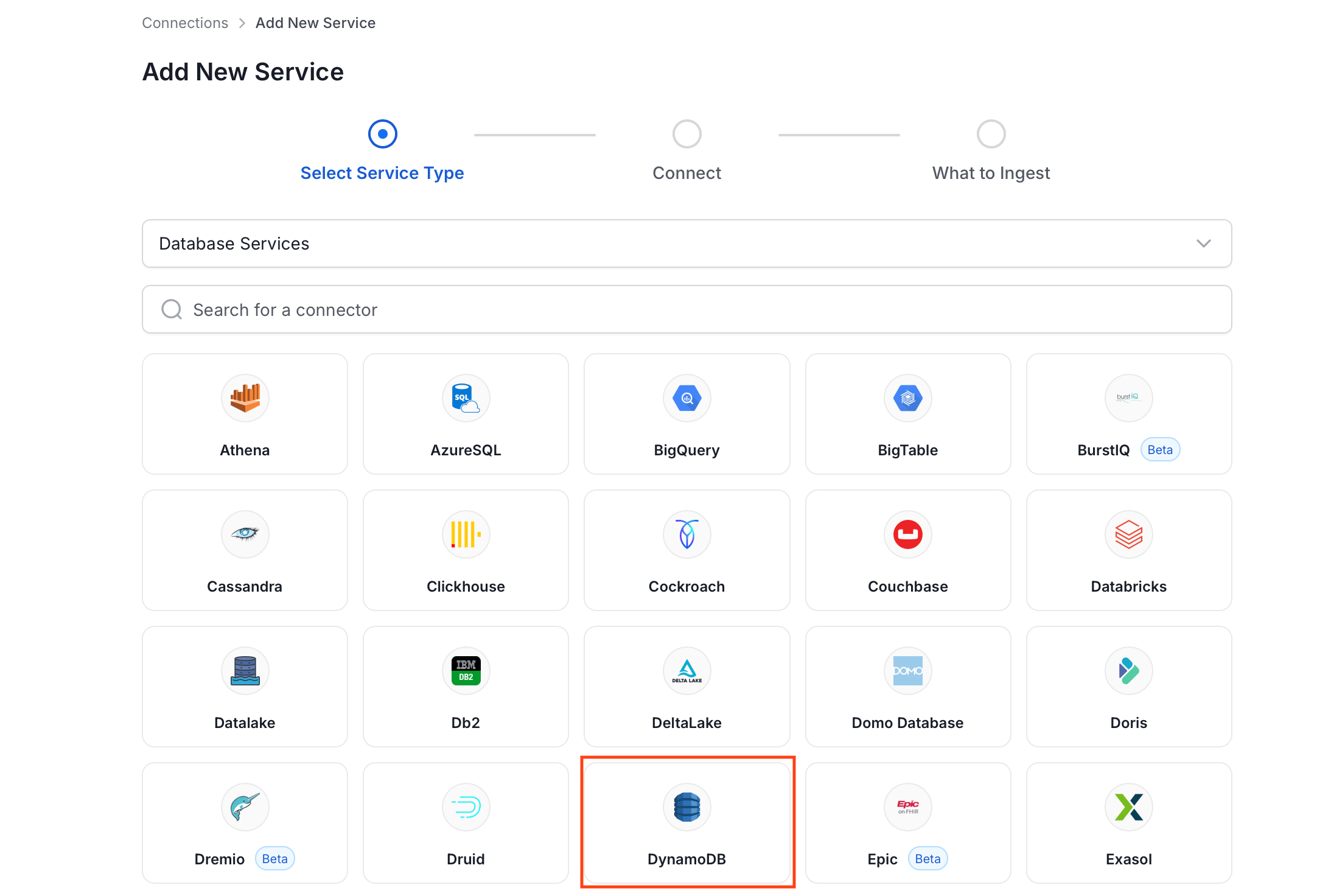Image resolution: width=1317 pixels, height=896 pixels.
Task: Expand the service category chevron arrow
Action: point(1204,243)
